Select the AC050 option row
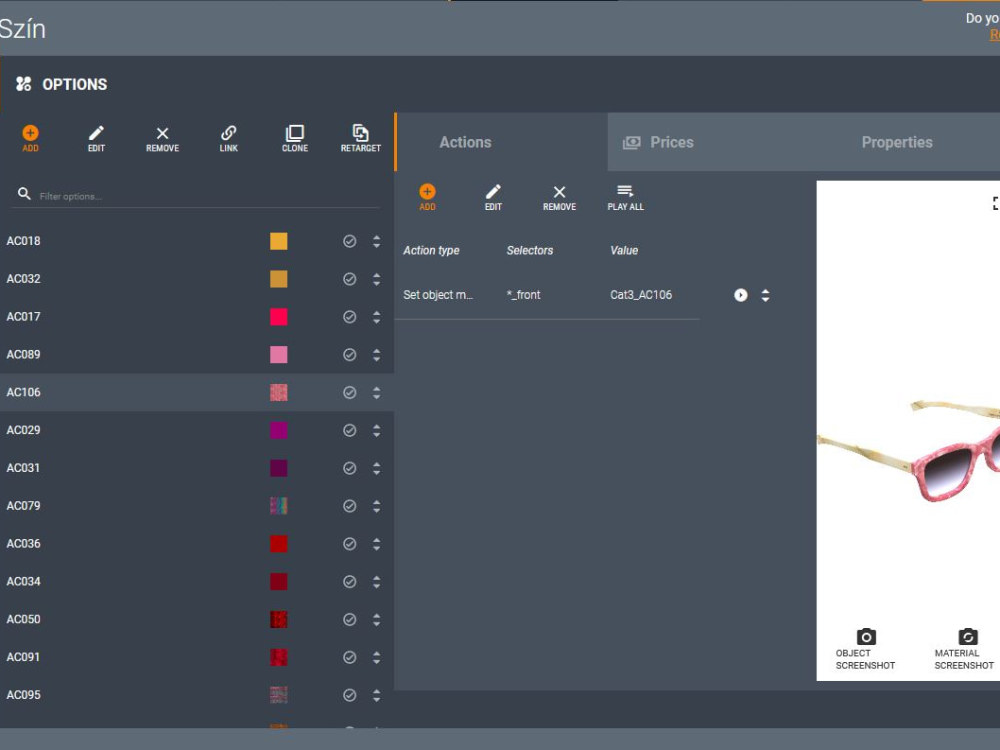The width and height of the screenshot is (1000, 750). point(196,619)
